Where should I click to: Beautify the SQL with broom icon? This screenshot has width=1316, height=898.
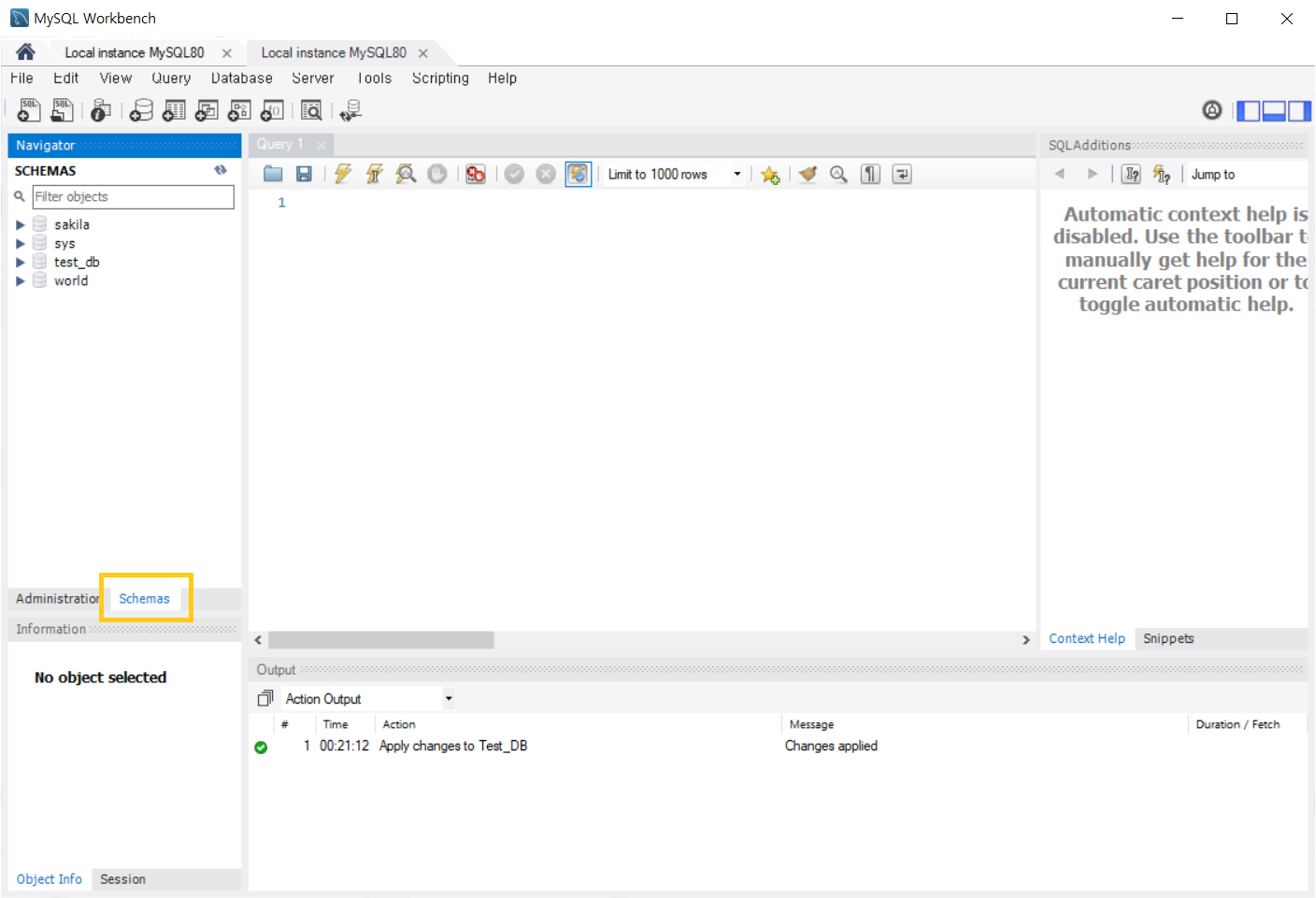pos(808,174)
